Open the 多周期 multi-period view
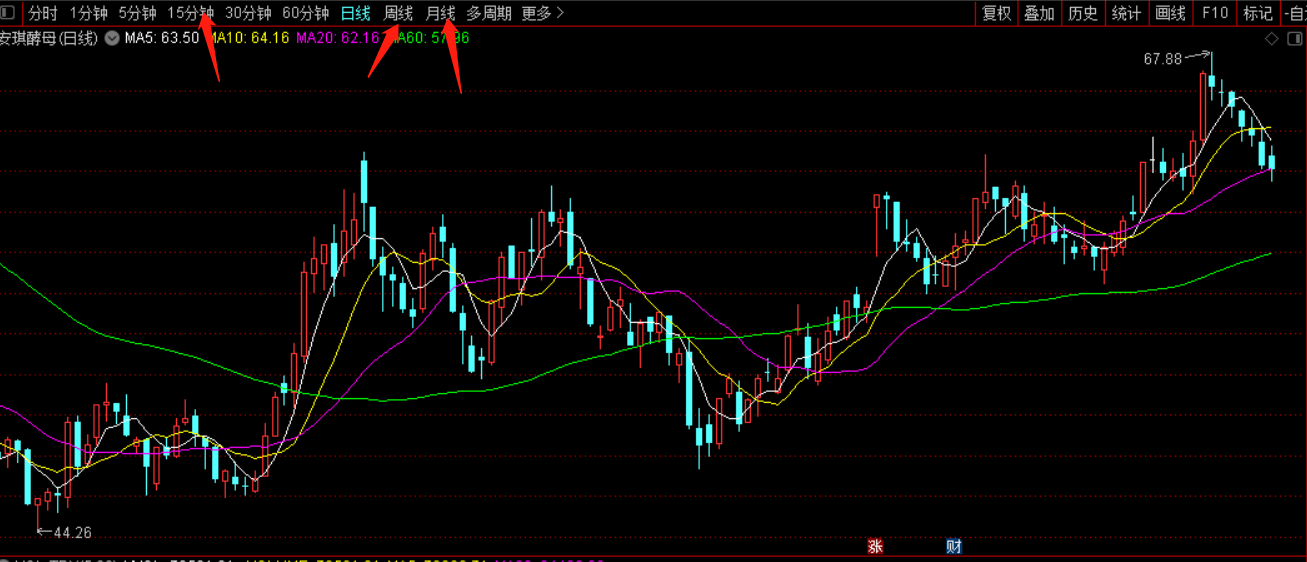Viewport: 1307px width, 562px height. point(489,13)
